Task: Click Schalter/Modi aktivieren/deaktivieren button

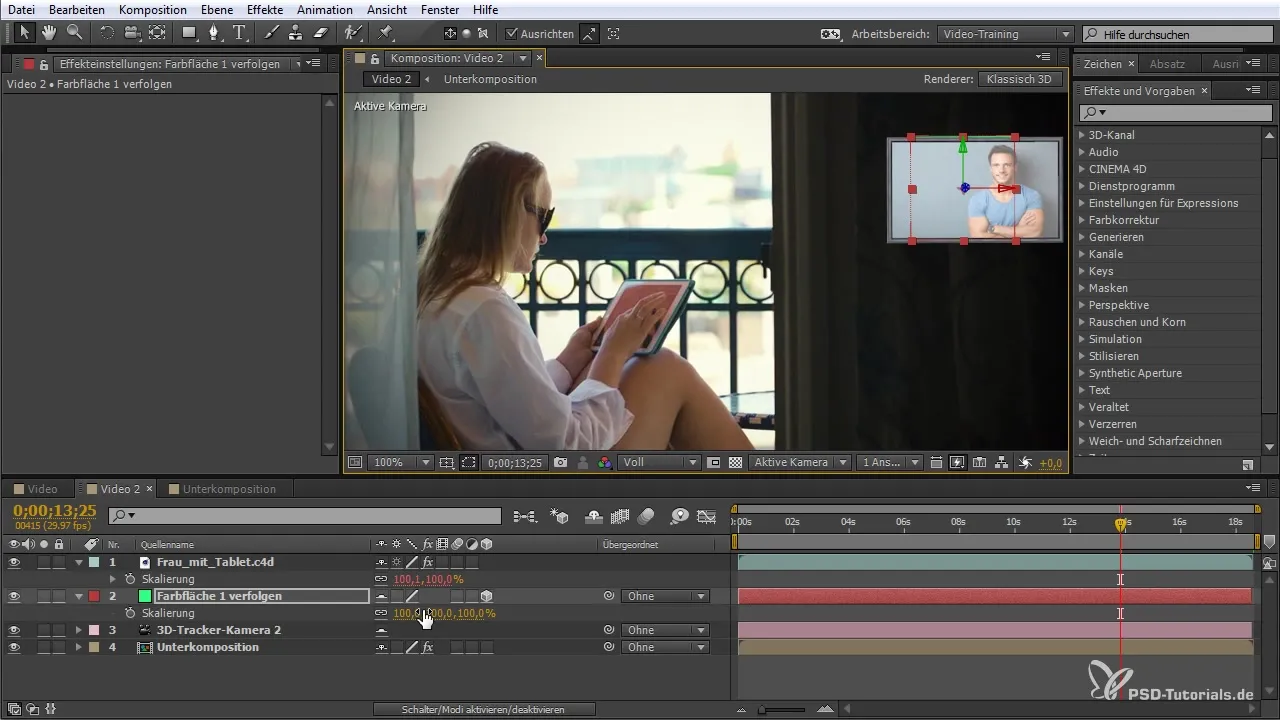Action: pyautogui.click(x=484, y=709)
